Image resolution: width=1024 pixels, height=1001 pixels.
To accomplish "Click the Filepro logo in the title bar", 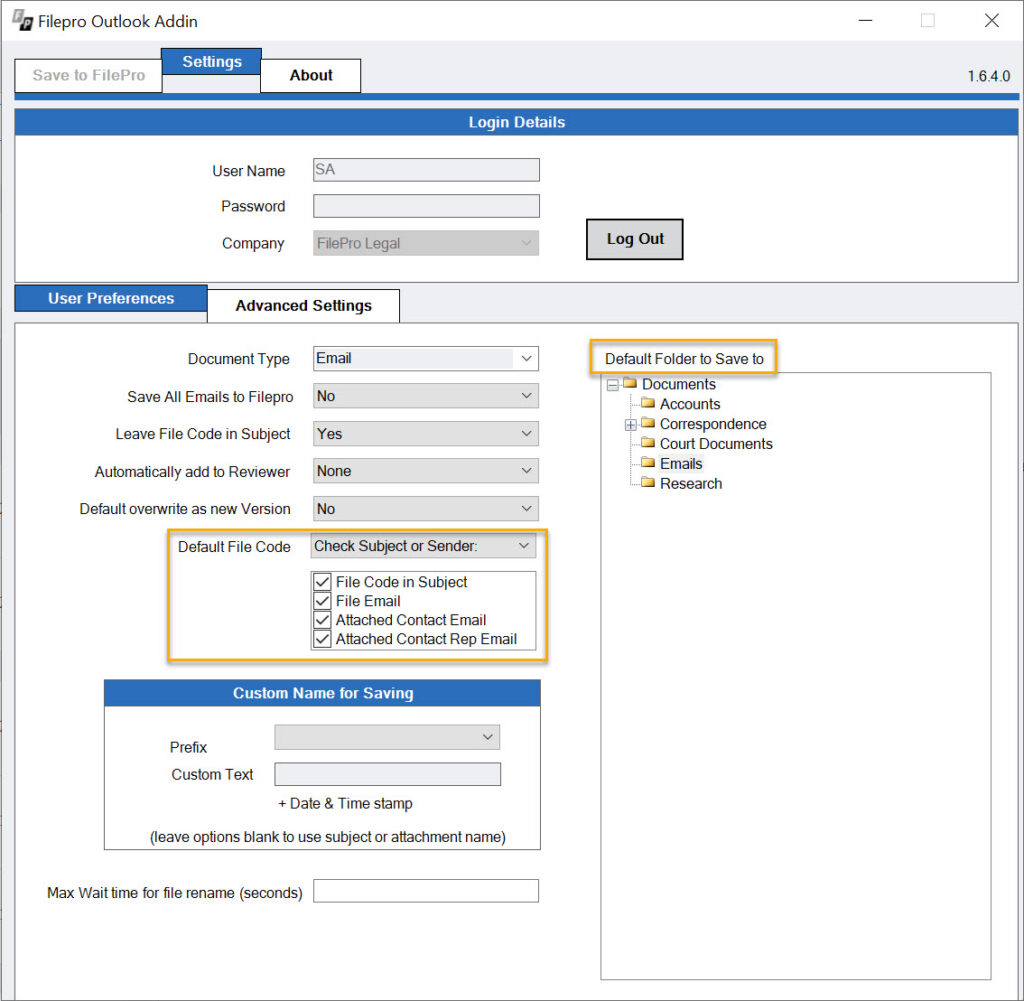I will pos(22,20).
